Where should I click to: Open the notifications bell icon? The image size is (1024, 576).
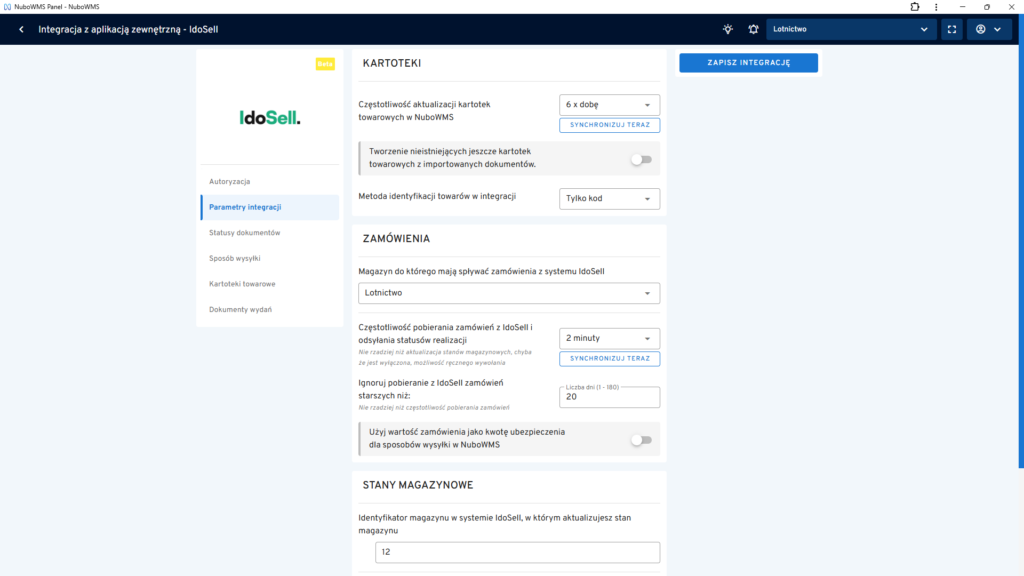(753, 29)
